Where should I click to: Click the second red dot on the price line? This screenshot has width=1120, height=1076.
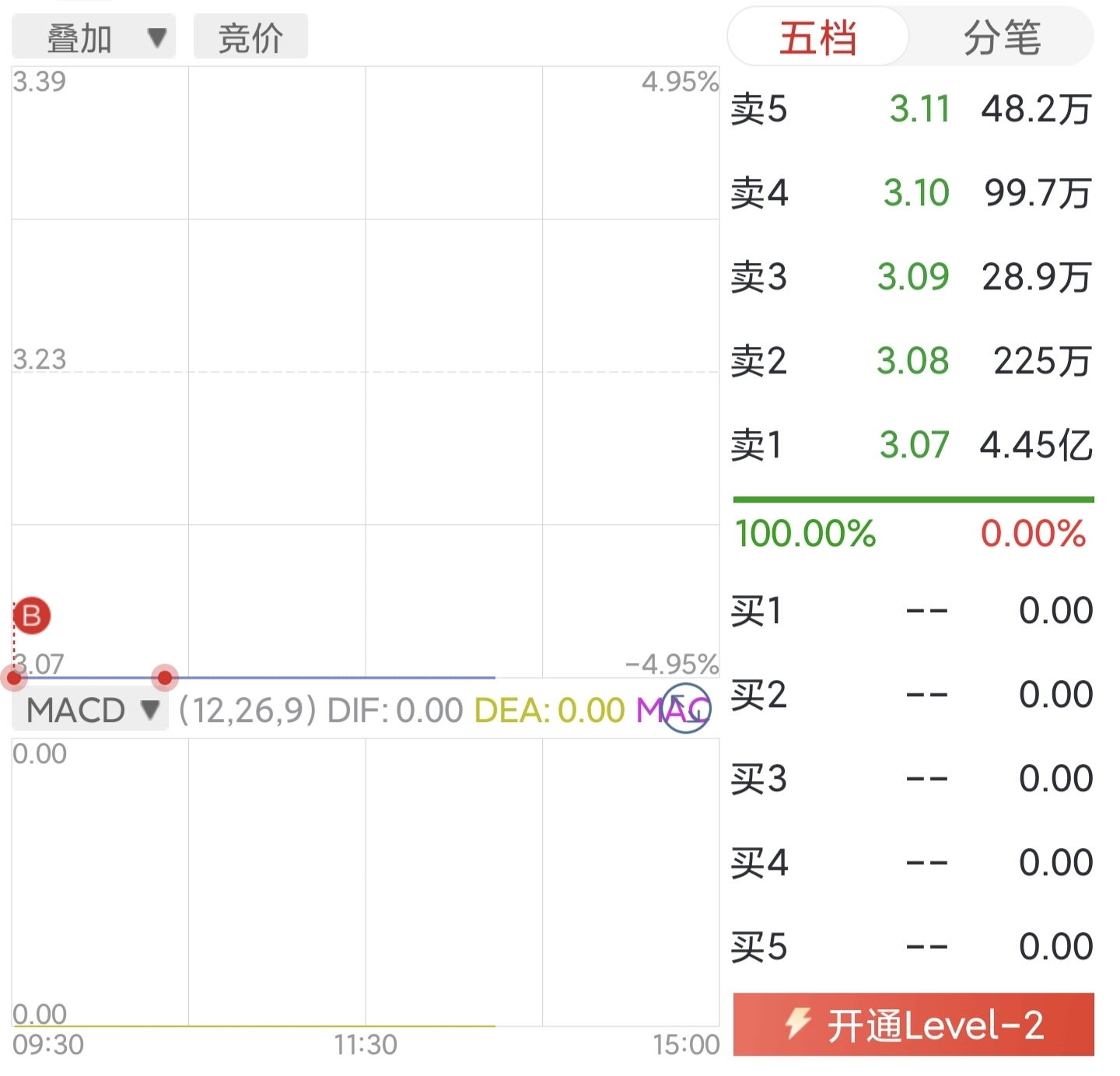165,678
